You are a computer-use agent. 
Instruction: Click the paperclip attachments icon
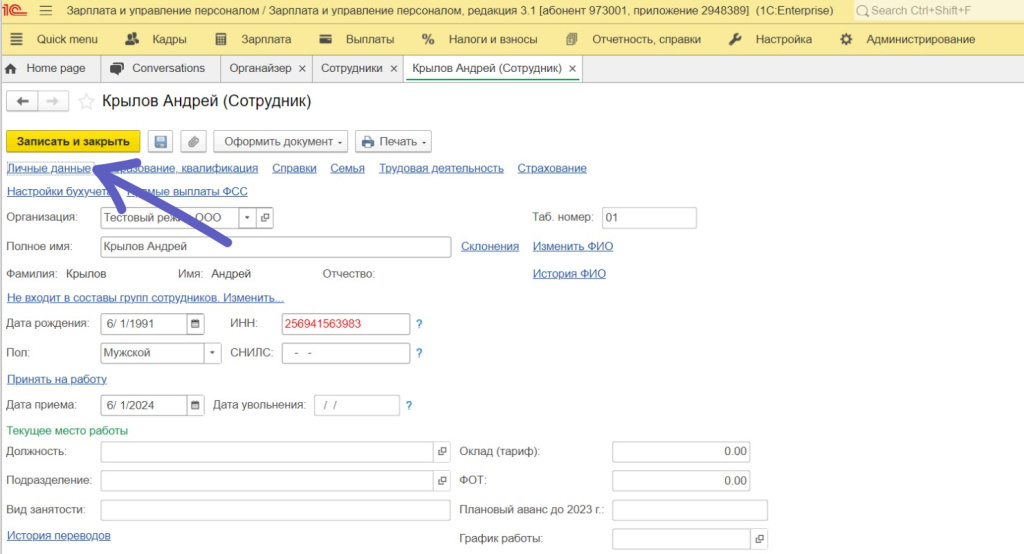pos(193,142)
